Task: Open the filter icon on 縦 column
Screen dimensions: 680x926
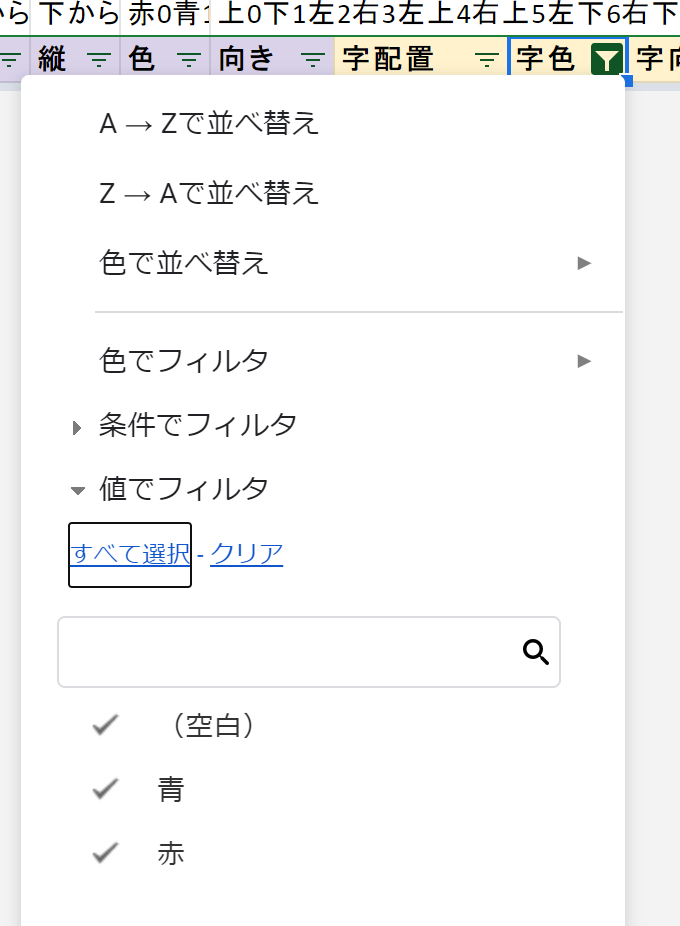Action: coord(98,60)
